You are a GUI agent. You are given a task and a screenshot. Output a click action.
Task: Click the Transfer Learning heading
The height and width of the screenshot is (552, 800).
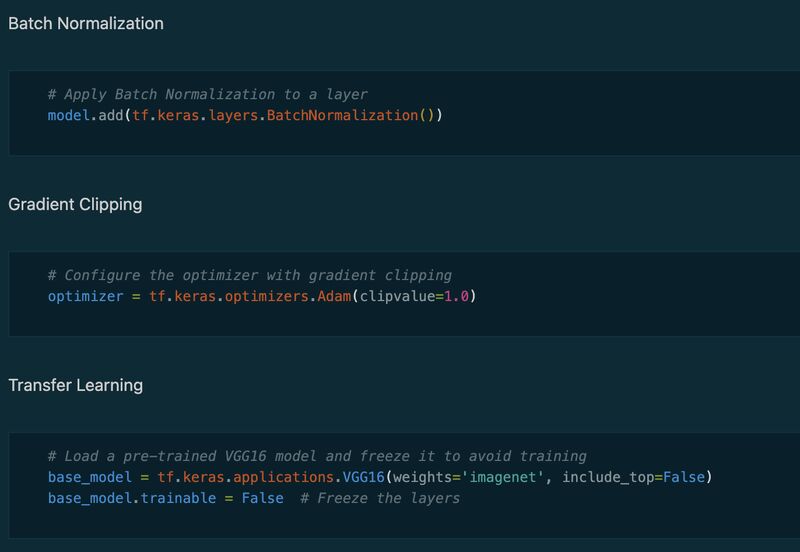click(76, 385)
